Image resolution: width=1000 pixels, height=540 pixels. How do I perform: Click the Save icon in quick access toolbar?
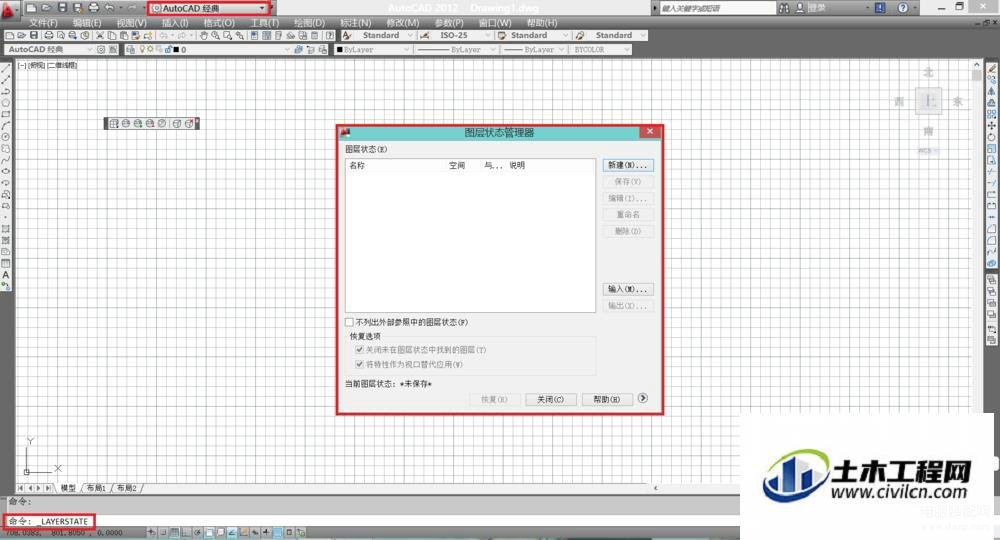click(x=62, y=8)
